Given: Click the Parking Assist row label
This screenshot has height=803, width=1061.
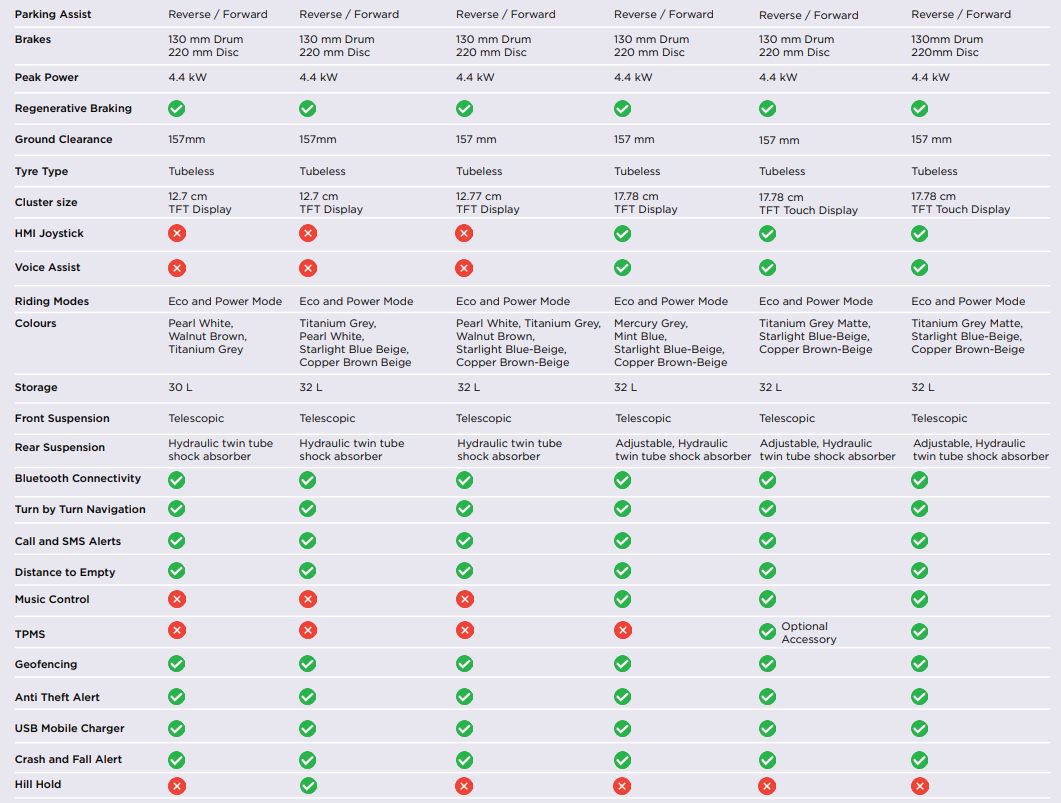Looking at the screenshot, I should [53, 15].
